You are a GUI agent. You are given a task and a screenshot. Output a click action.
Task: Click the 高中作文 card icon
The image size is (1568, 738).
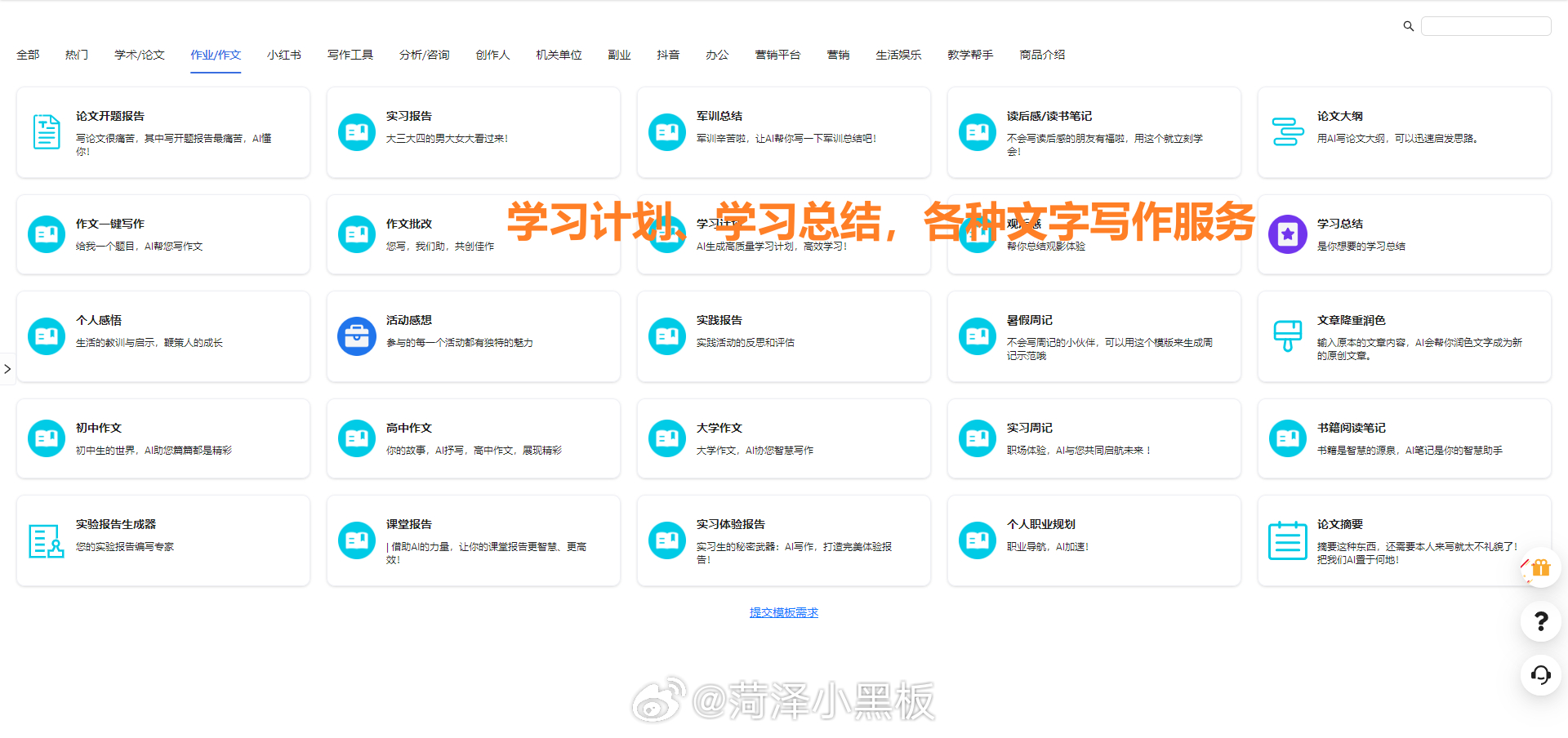coord(357,438)
